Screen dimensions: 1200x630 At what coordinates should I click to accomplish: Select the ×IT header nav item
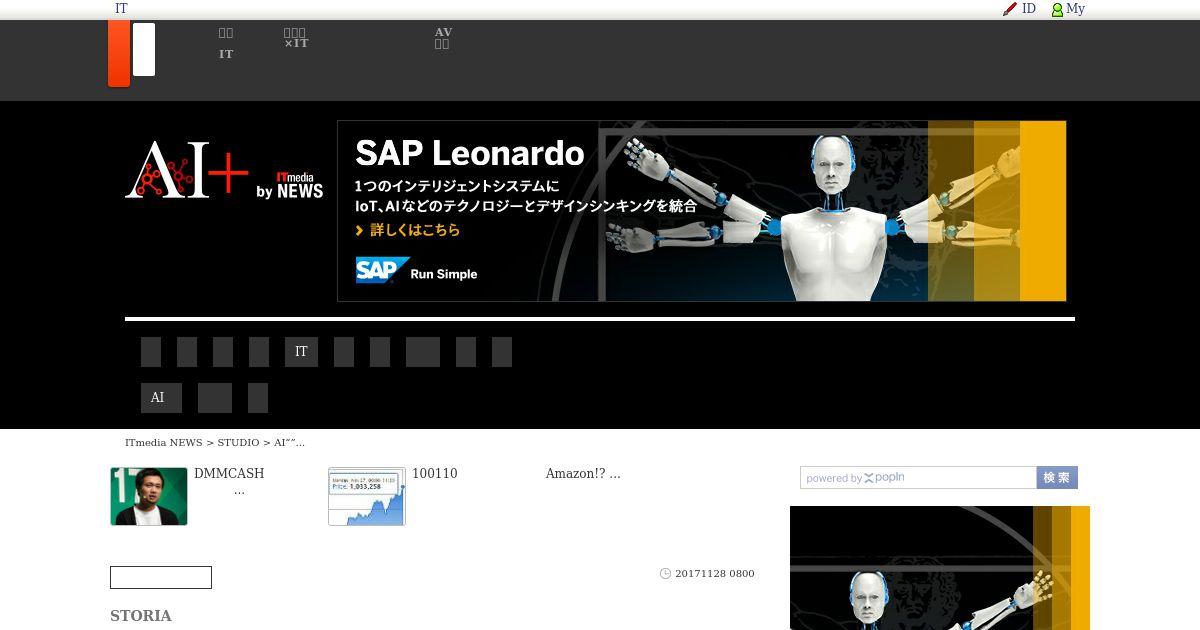[x=296, y=38]
